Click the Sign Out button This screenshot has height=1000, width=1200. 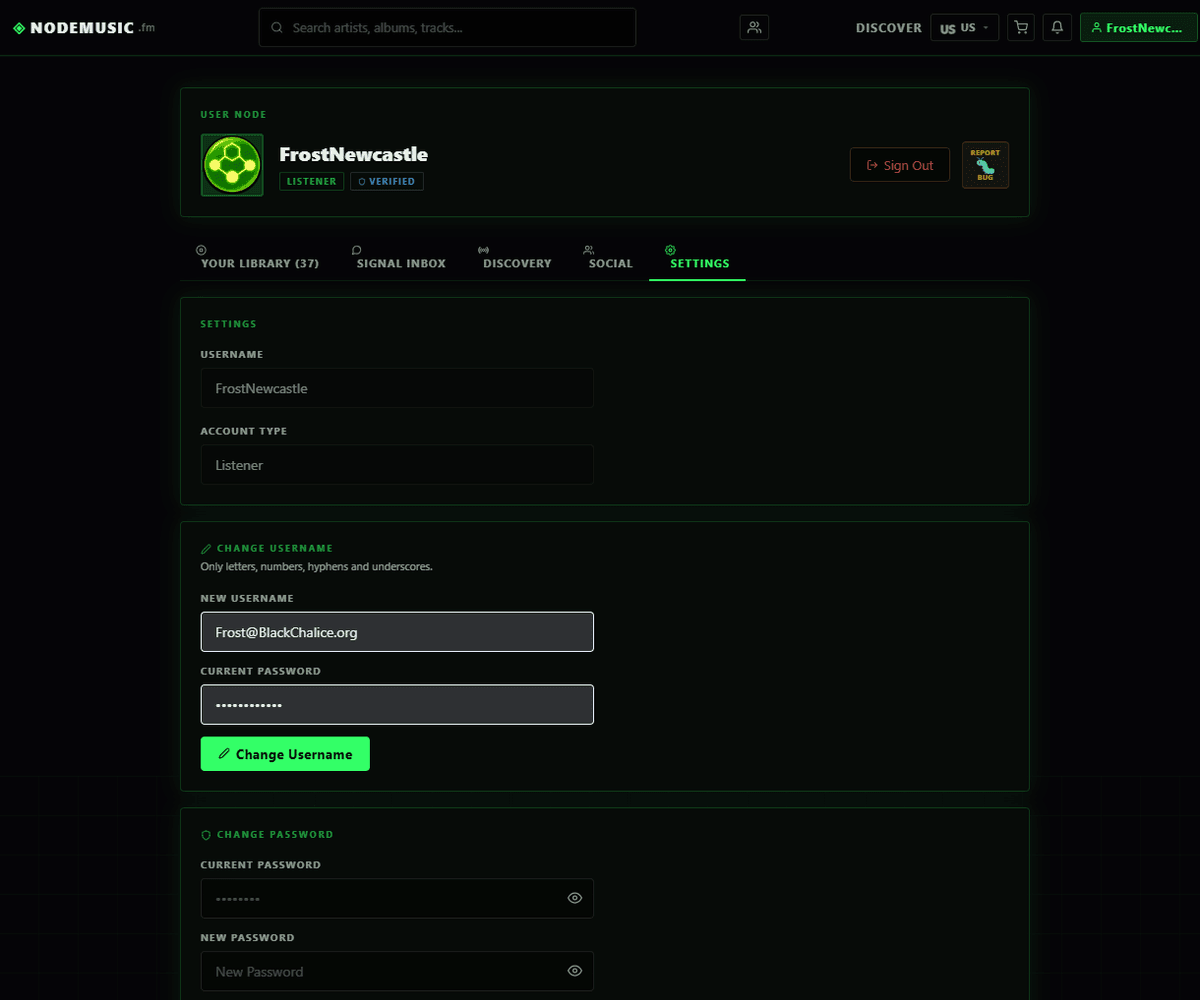click(x=900, y=165)
